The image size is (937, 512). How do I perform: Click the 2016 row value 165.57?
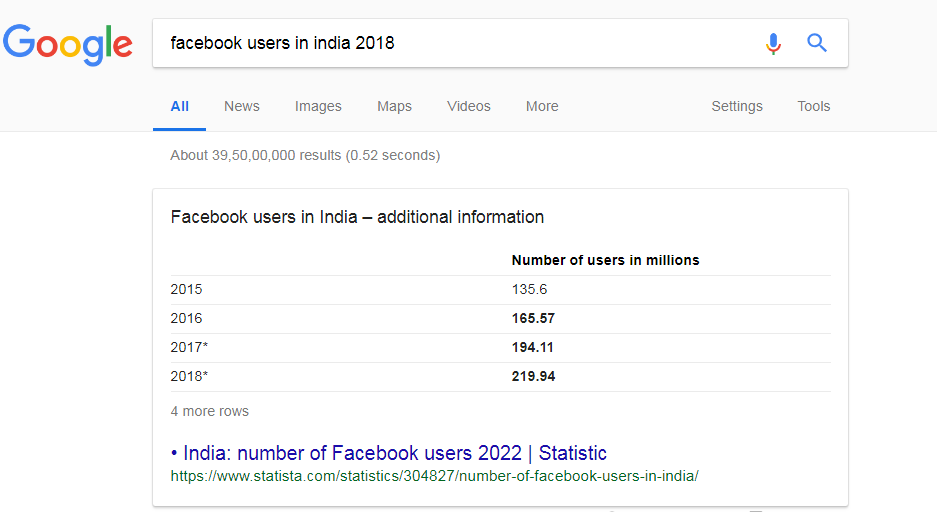click(533, 318)
